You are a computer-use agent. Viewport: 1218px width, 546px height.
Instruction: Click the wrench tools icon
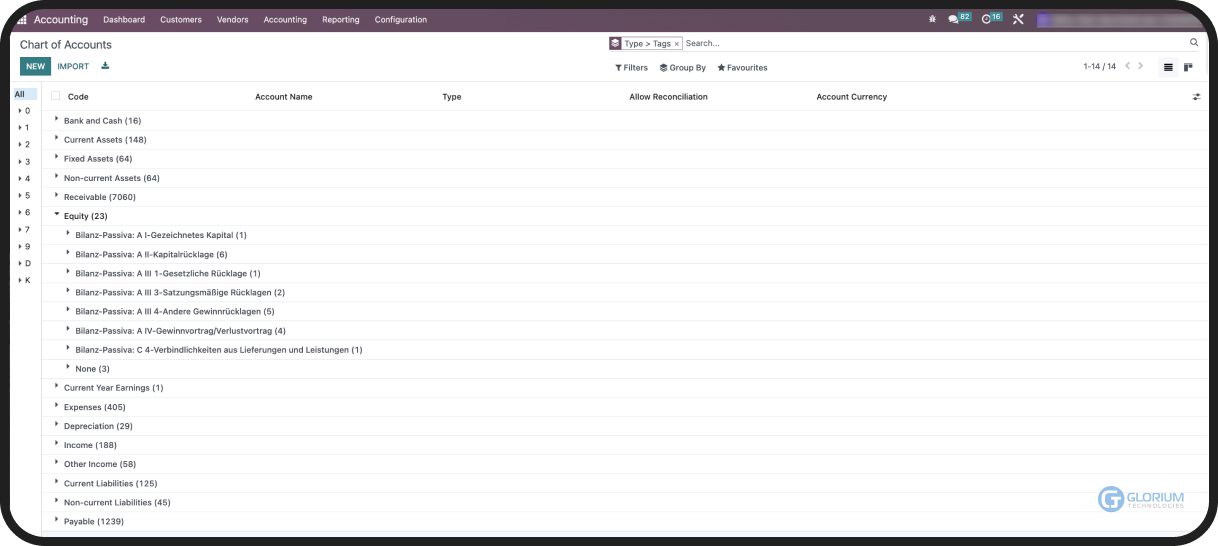1018,19
